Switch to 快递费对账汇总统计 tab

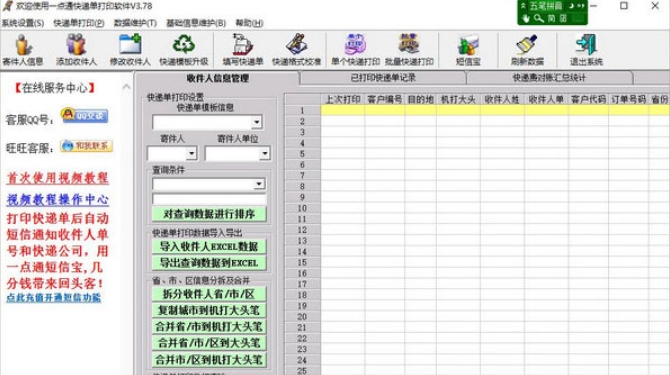[549, 78]
